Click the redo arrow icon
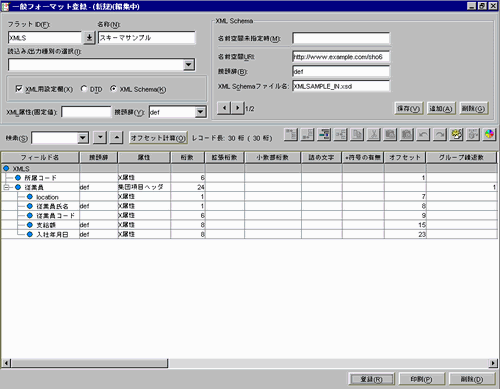The image size is (500, 389). [x=440, y=135]
